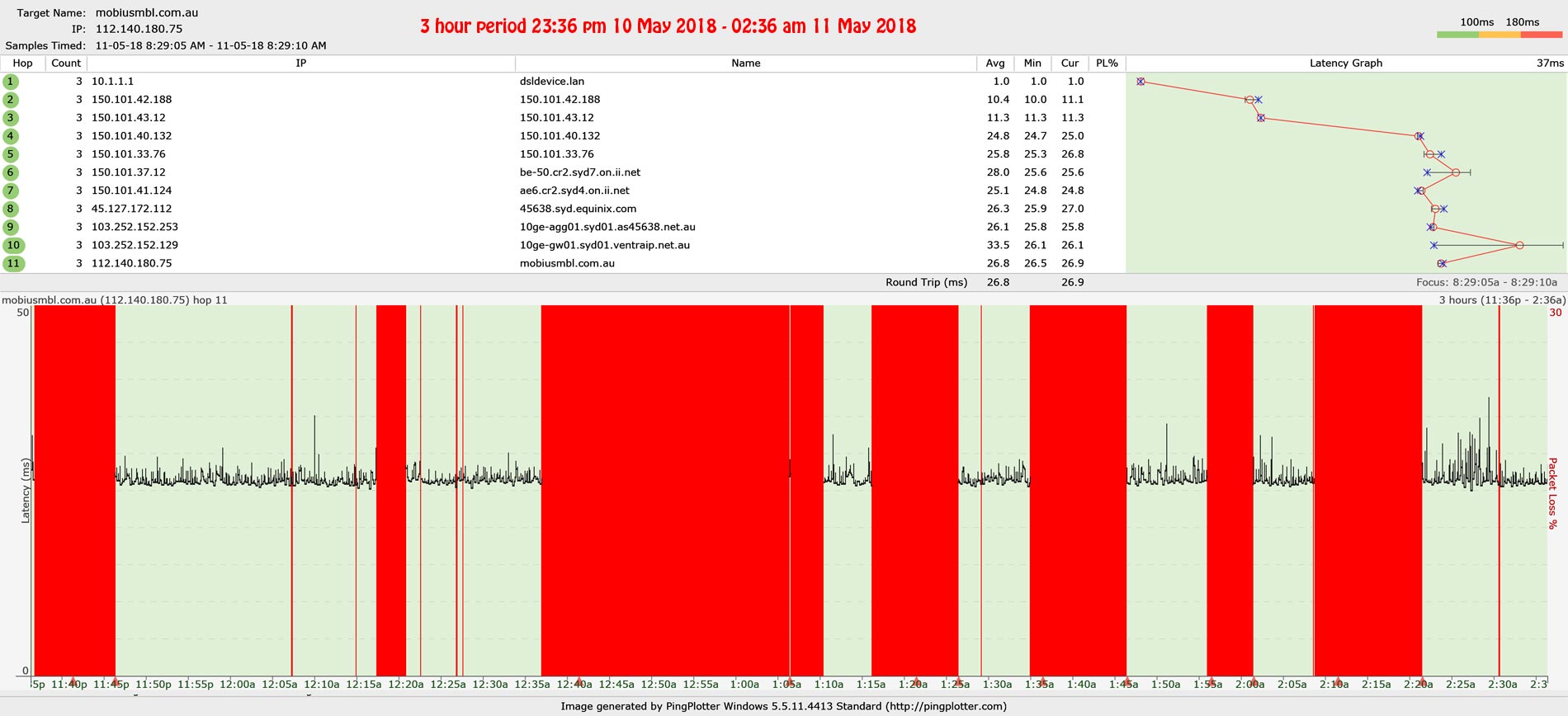Click the hop 10 number icon
Viewport: 1568px width, 716px height.
pos(13,245)
